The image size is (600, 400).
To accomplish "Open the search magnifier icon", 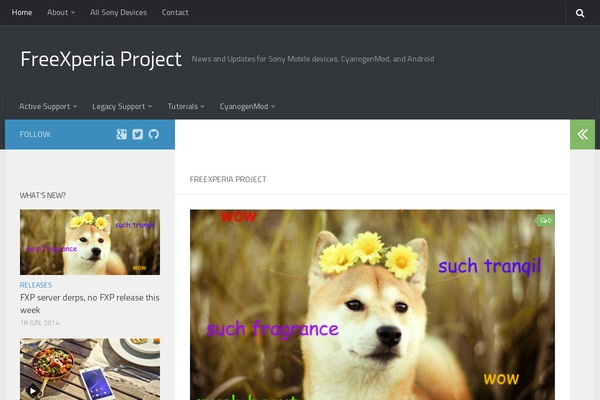I will (x=580, y=13).
